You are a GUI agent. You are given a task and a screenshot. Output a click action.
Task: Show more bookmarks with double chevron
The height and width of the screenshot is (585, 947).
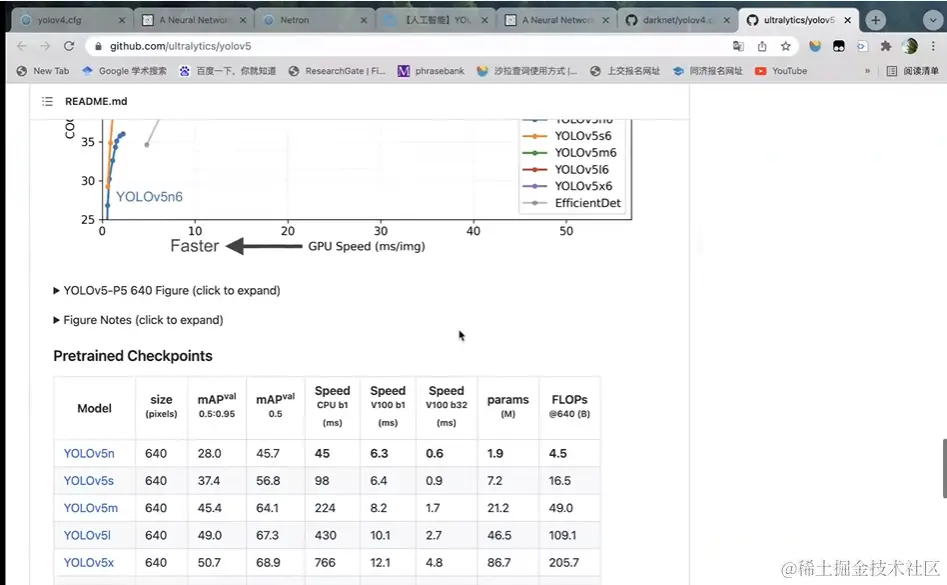point(867,71)
